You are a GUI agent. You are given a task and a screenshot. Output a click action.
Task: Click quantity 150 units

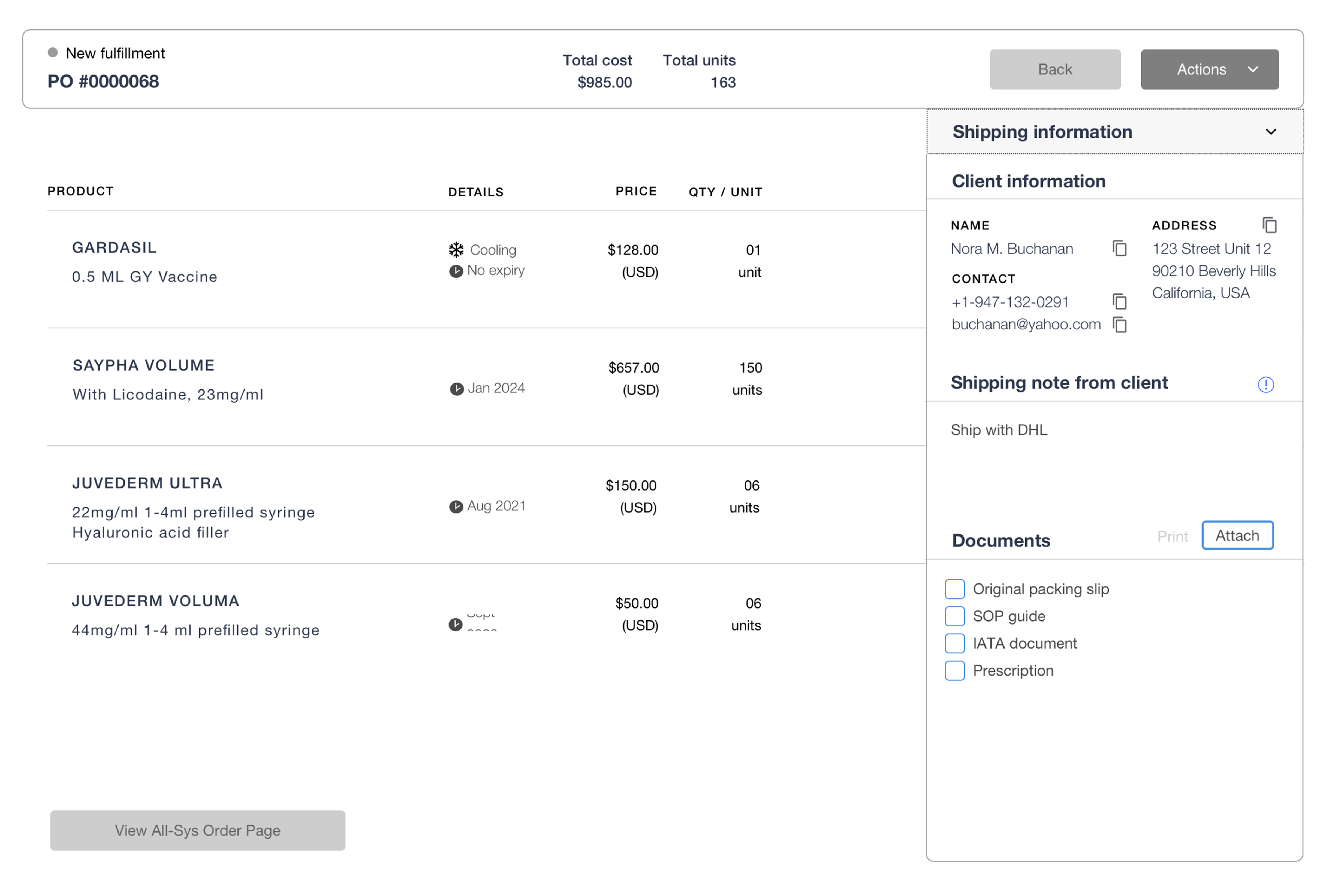tap(747, 379)
